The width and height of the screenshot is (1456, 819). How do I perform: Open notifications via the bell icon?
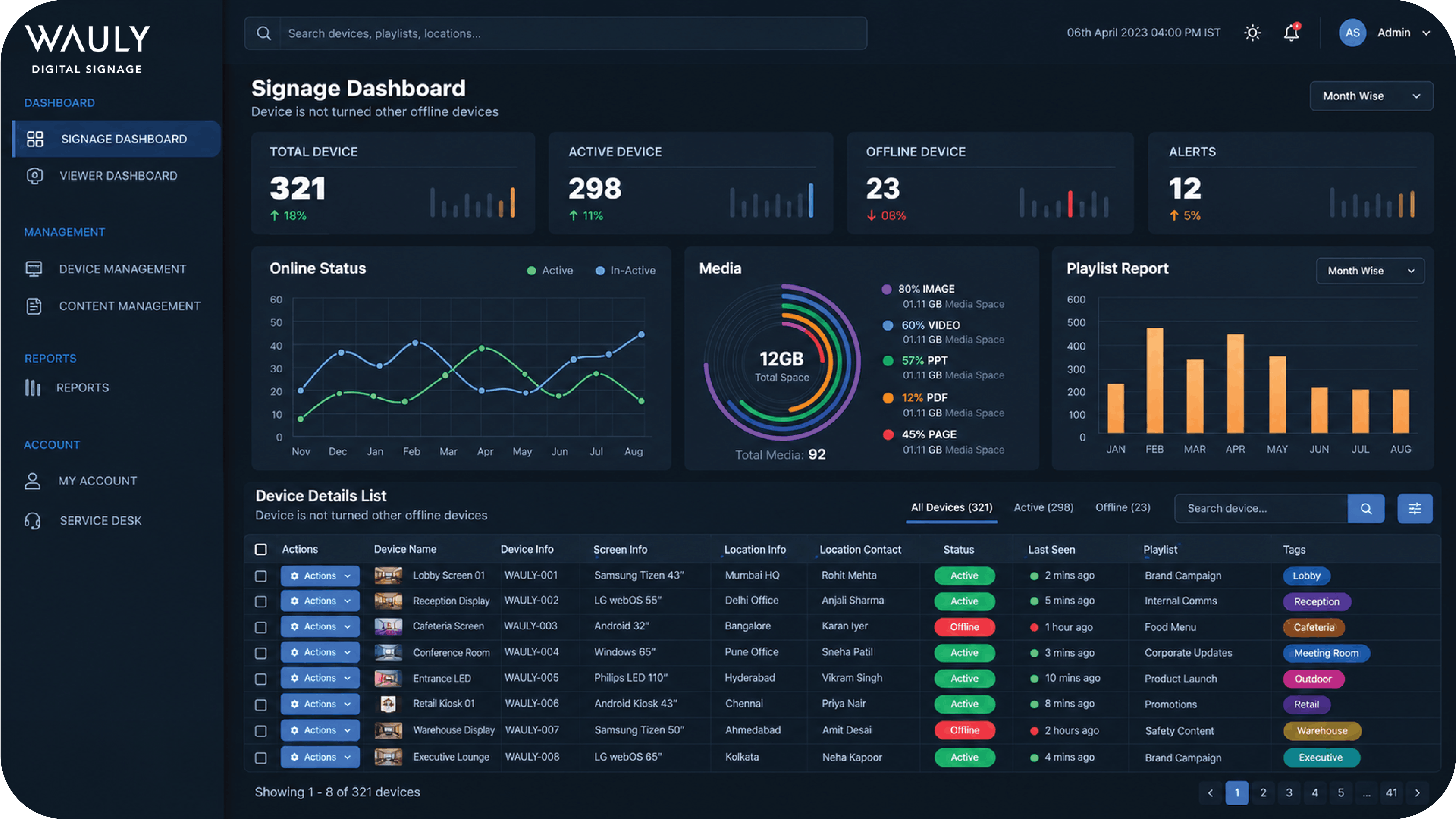pos(1291,32)
